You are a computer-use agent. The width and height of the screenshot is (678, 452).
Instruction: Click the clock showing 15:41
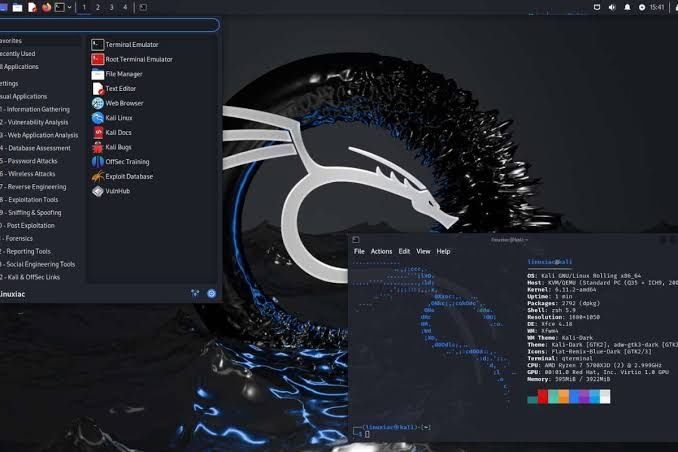[x=656, y=7]
